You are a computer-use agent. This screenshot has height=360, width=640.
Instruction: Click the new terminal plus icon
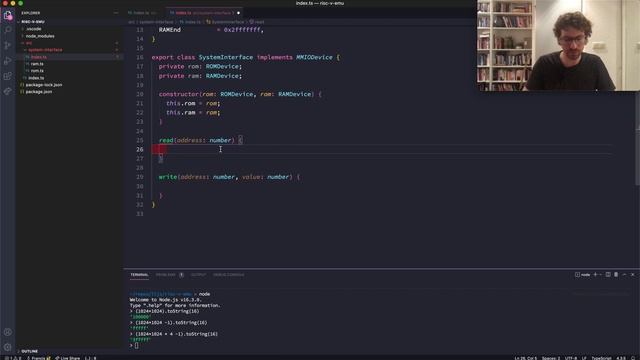595,275
